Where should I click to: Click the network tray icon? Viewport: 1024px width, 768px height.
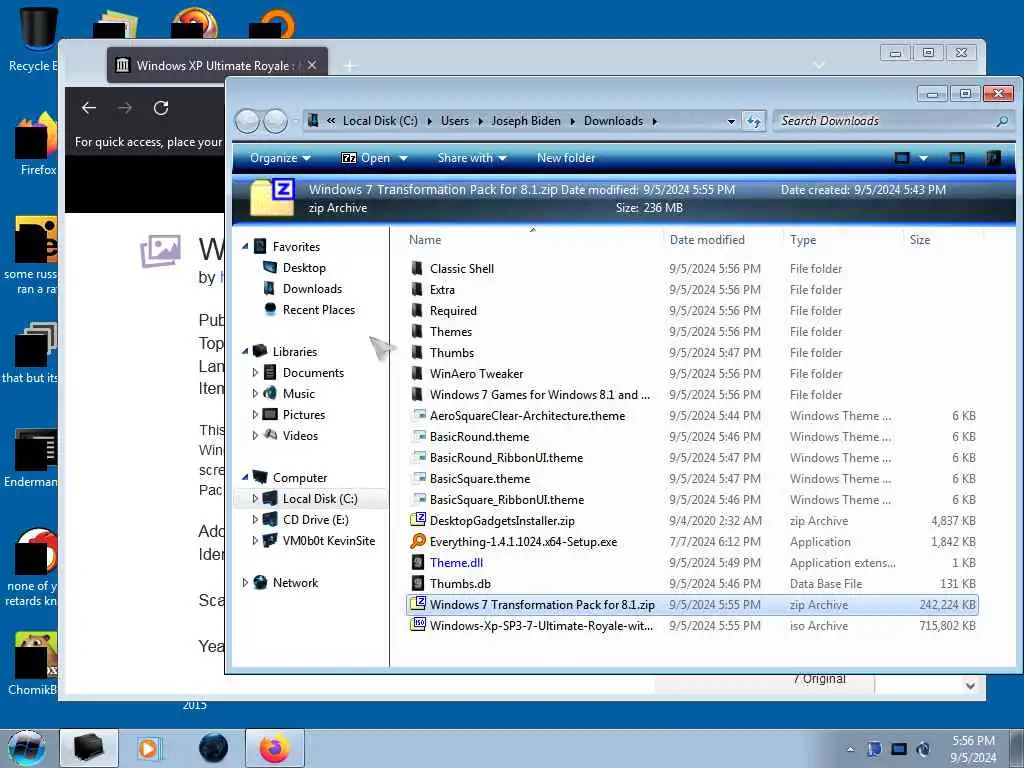point(899,749)
